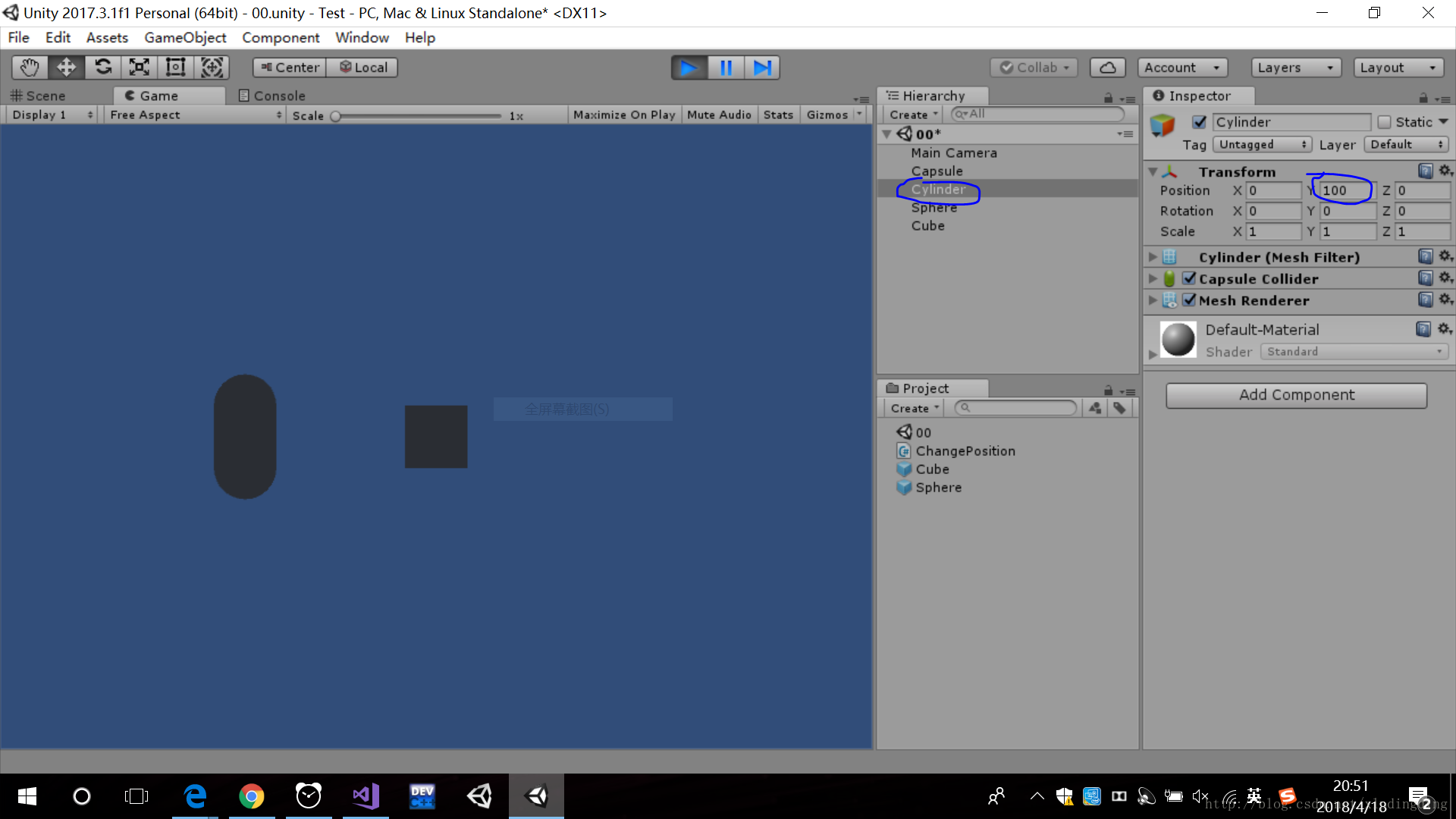Click the Account dropdown button
The width and height of the screenshot is (1456, 819).
click(x=1182, y=67)
